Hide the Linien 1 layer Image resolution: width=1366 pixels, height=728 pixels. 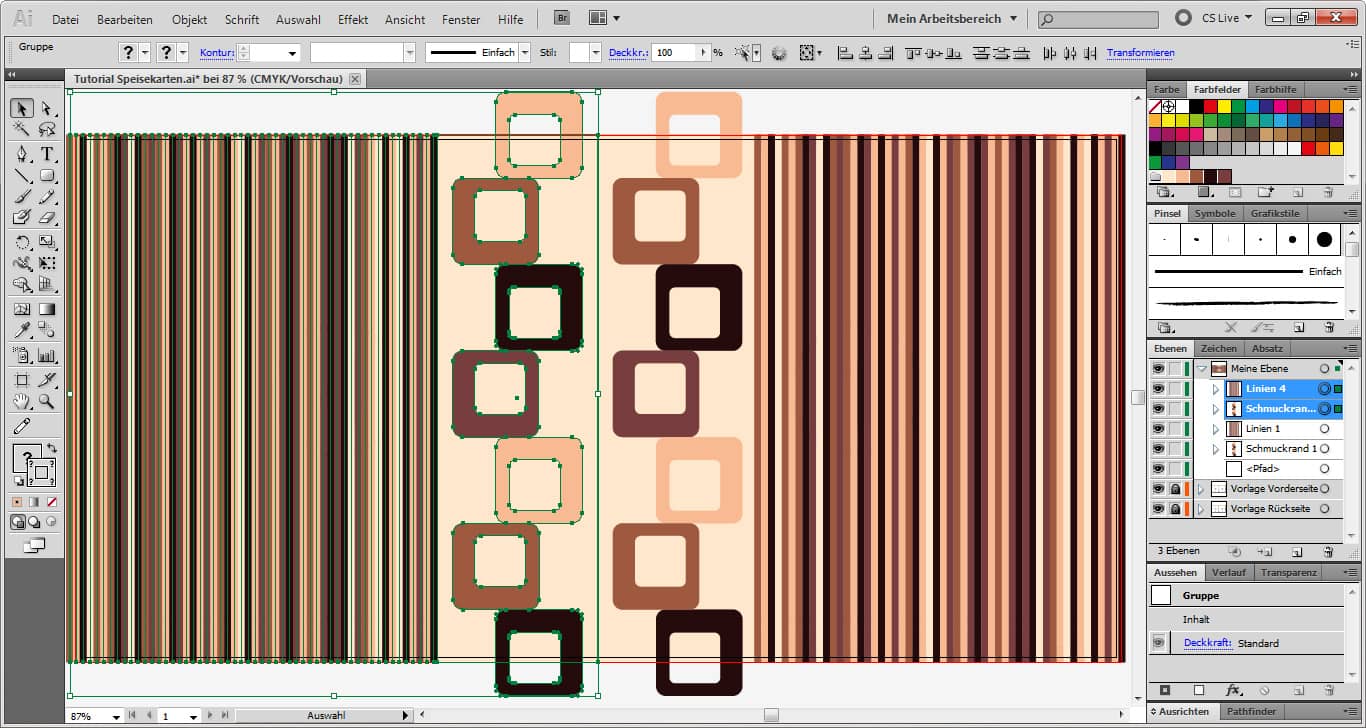click(x=1158, y=429)
